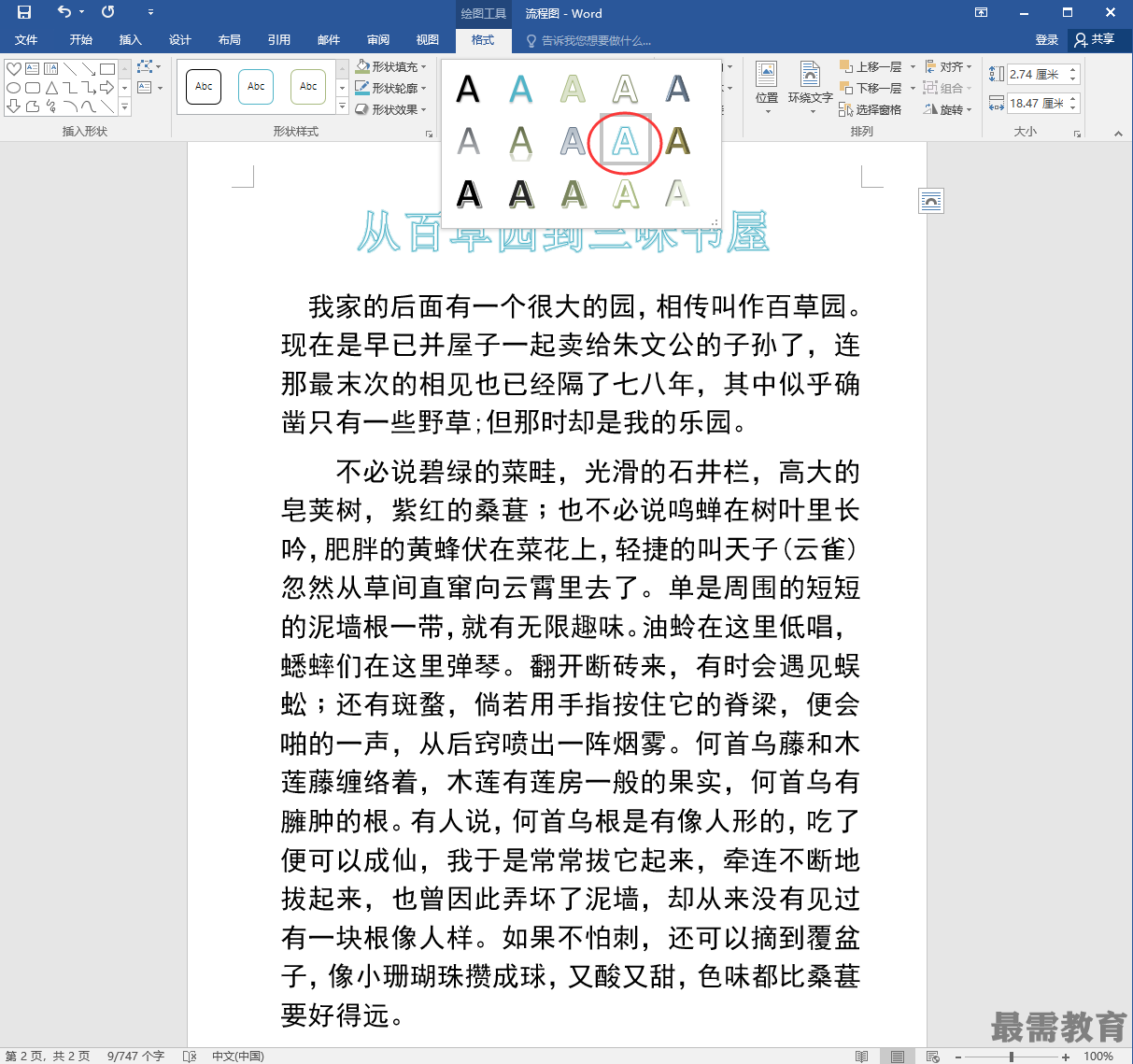
Task: Open the 环绕文字 Wrap Text dropdown
Action: click(x=810, y=88)
